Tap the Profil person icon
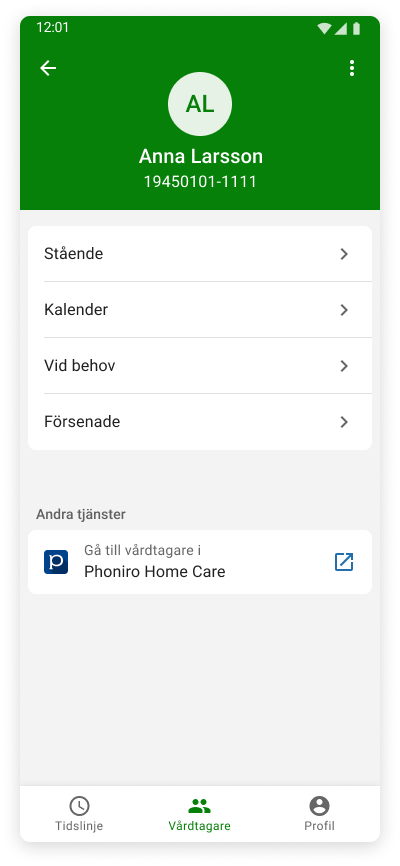 tap(319, 805)
